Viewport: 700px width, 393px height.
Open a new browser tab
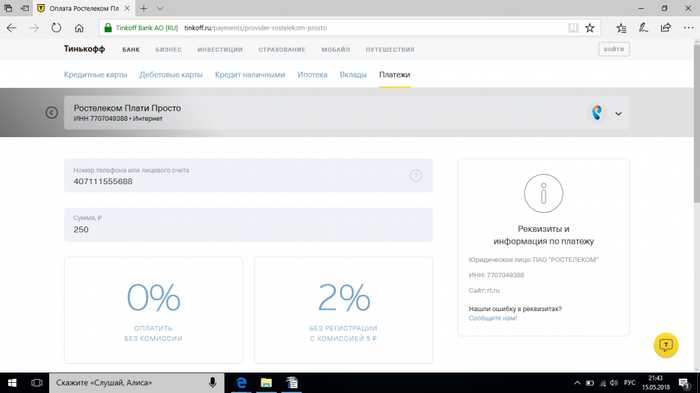pos(144,8)
